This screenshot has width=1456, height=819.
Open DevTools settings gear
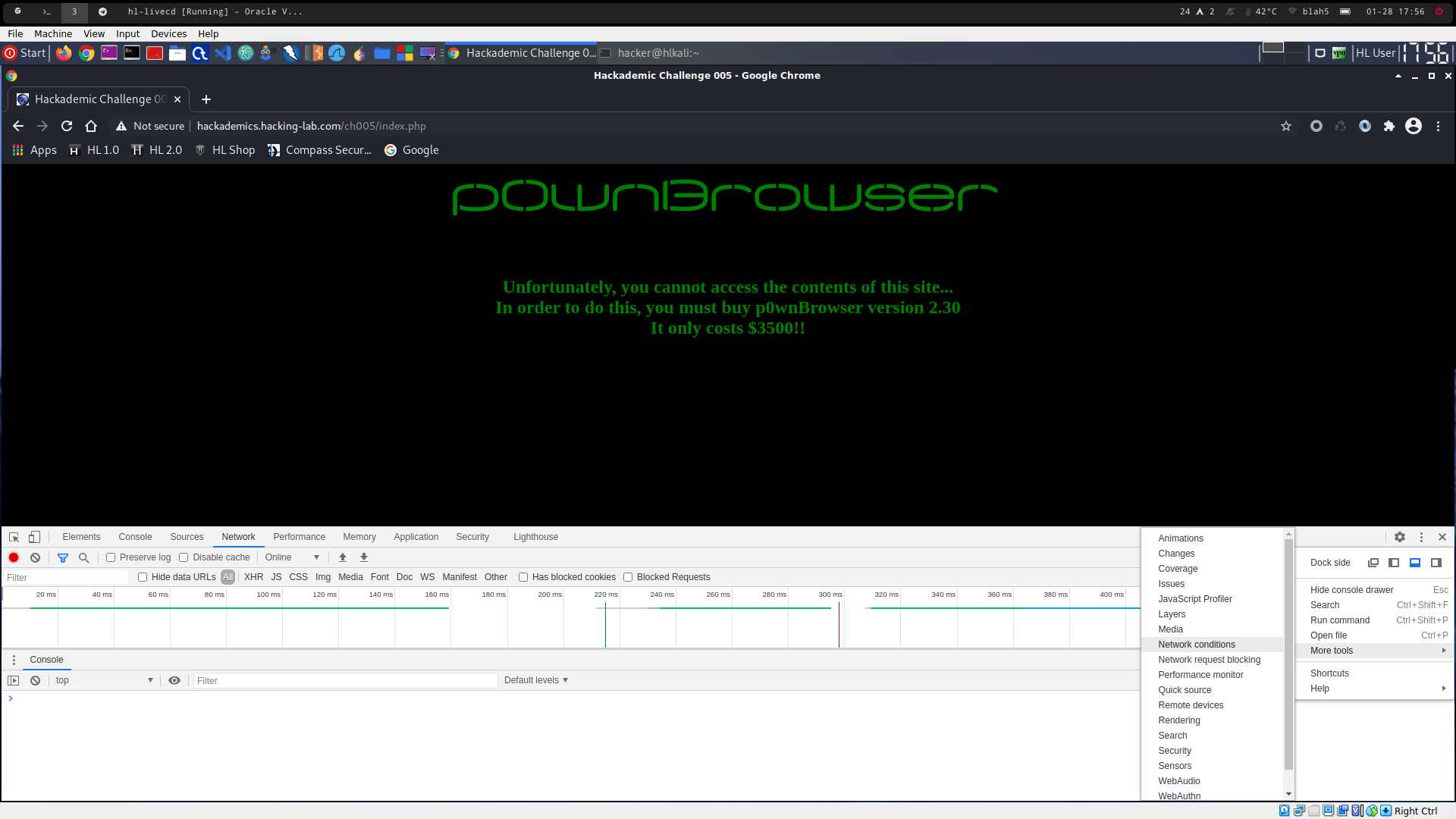(x=1400, y=537)
